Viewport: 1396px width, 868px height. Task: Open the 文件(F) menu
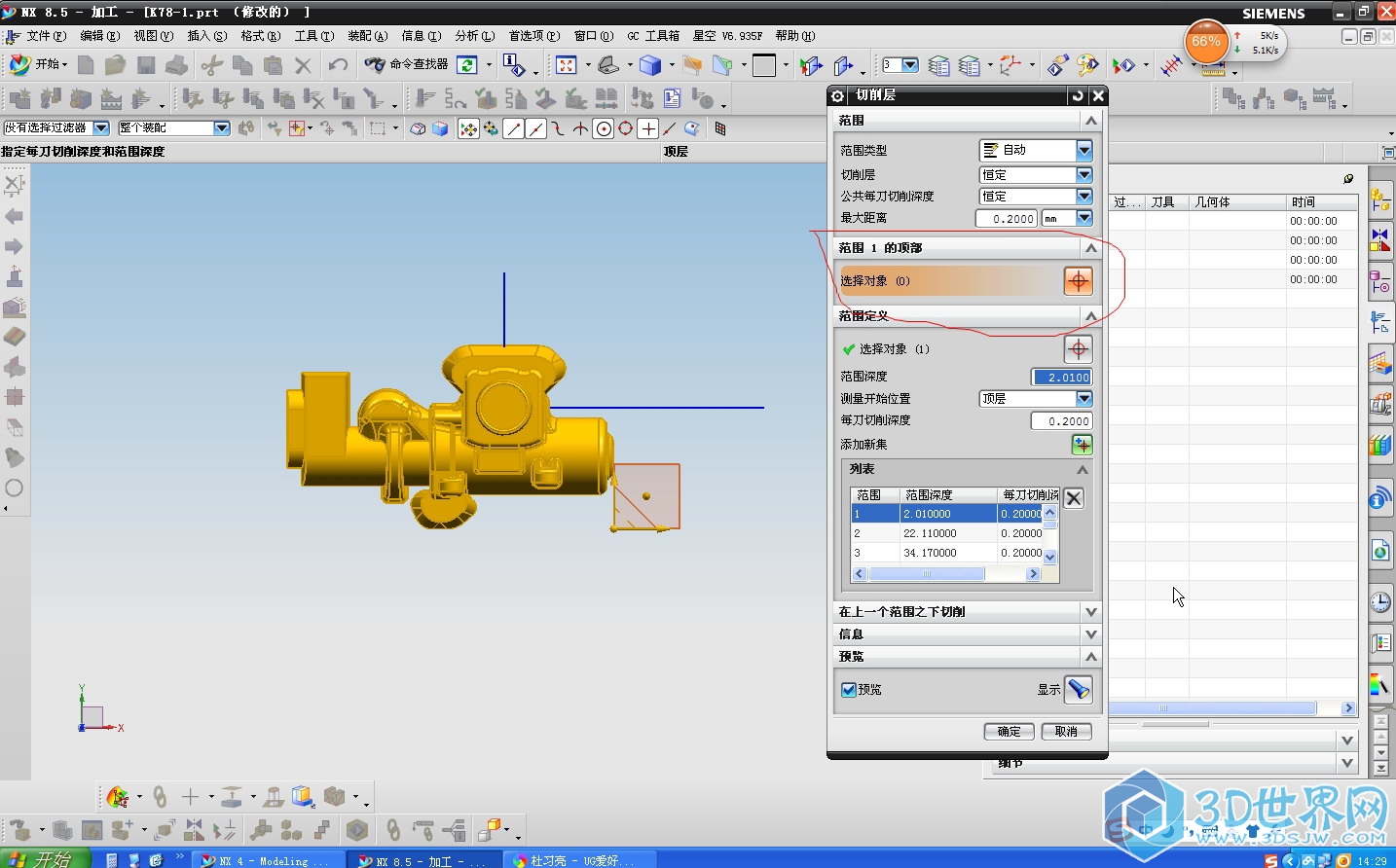pyautogui.click(x=45, y=36)
